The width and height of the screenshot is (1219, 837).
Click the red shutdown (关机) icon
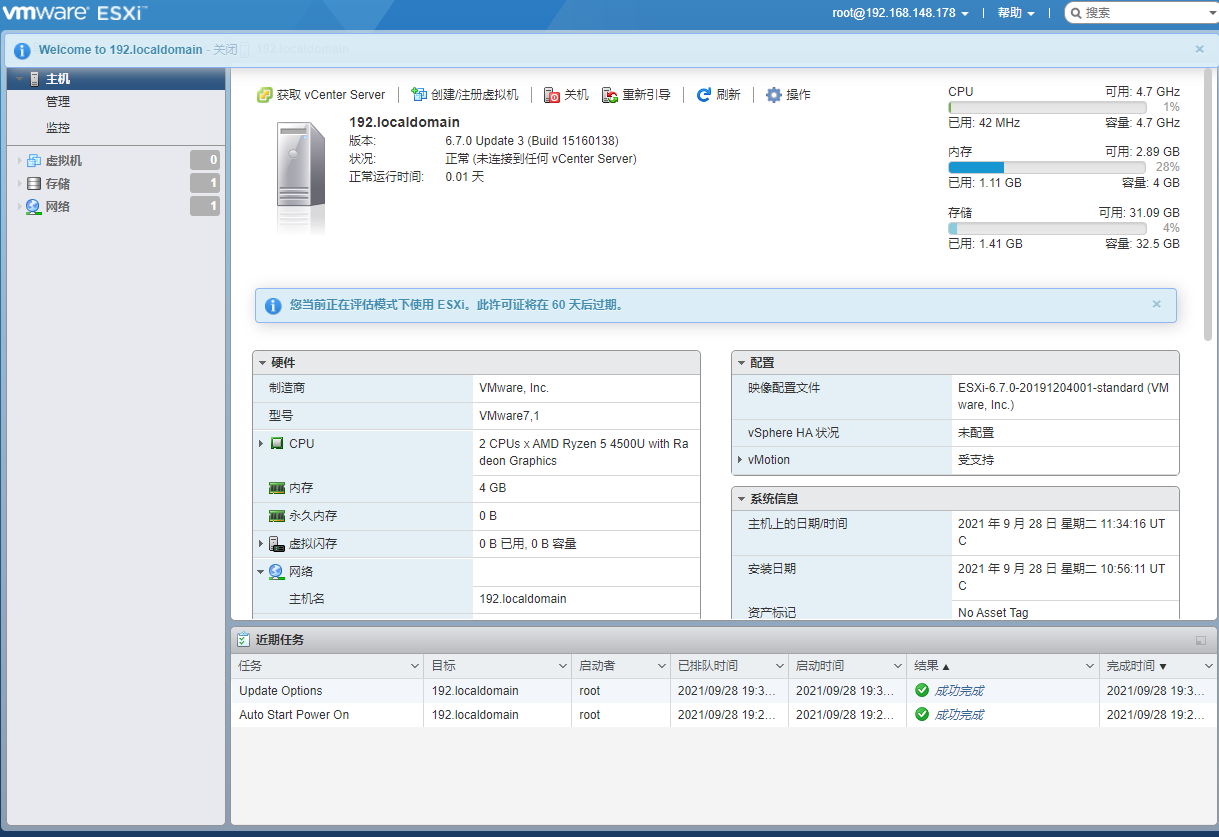[x=552, y=95]
